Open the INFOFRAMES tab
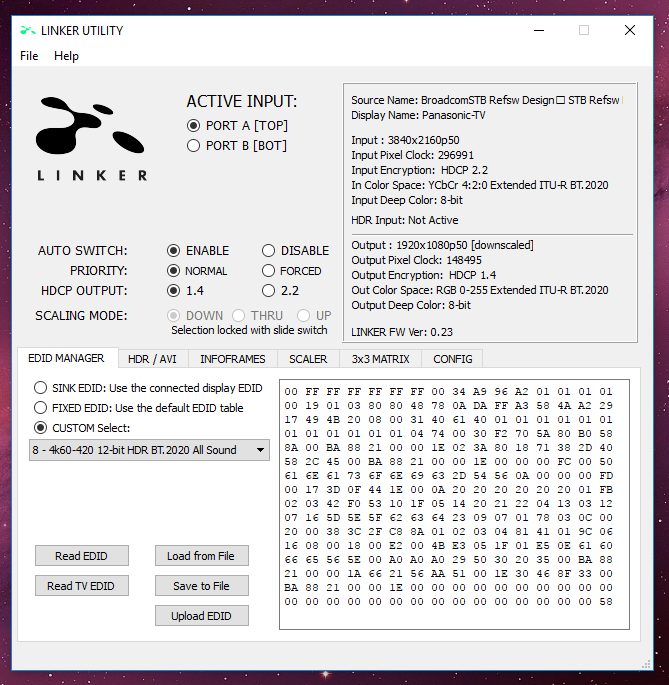669x685 pixels. [232, 358]
